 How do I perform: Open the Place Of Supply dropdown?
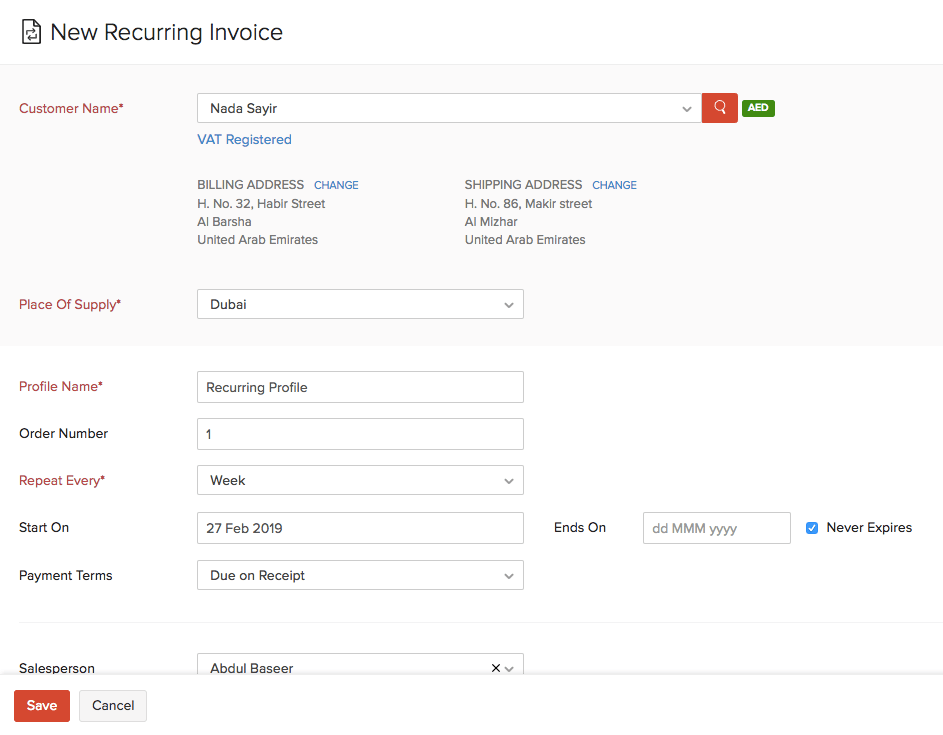coord(509,304)
